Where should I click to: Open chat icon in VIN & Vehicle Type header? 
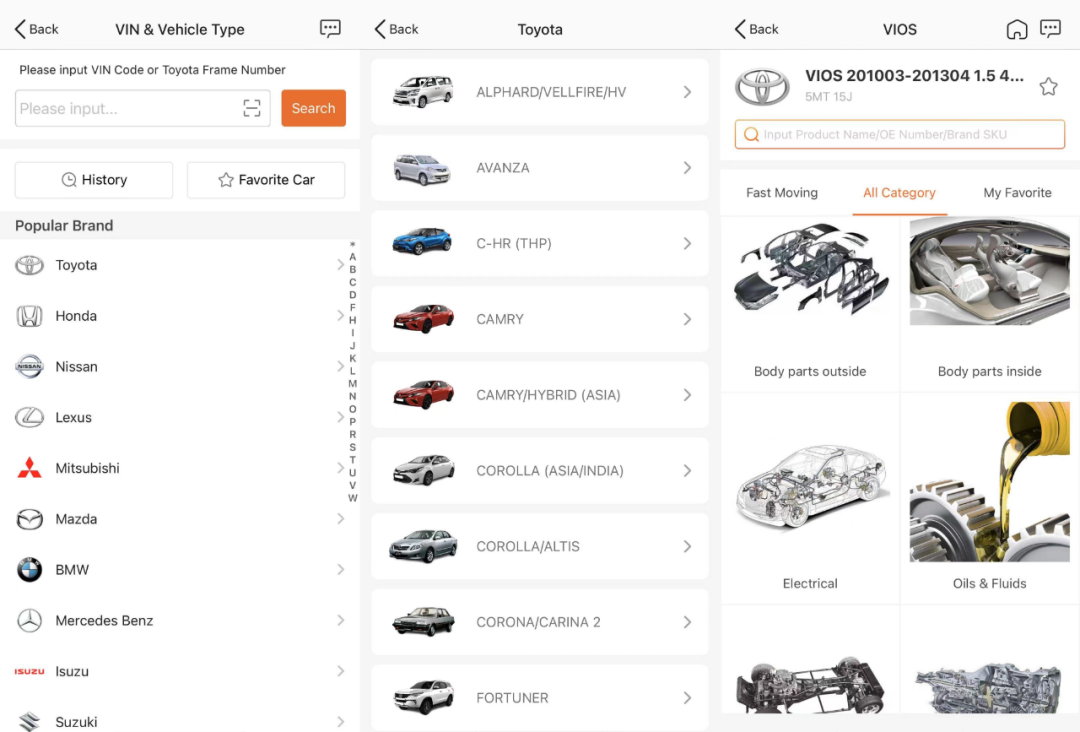(330, 29)
